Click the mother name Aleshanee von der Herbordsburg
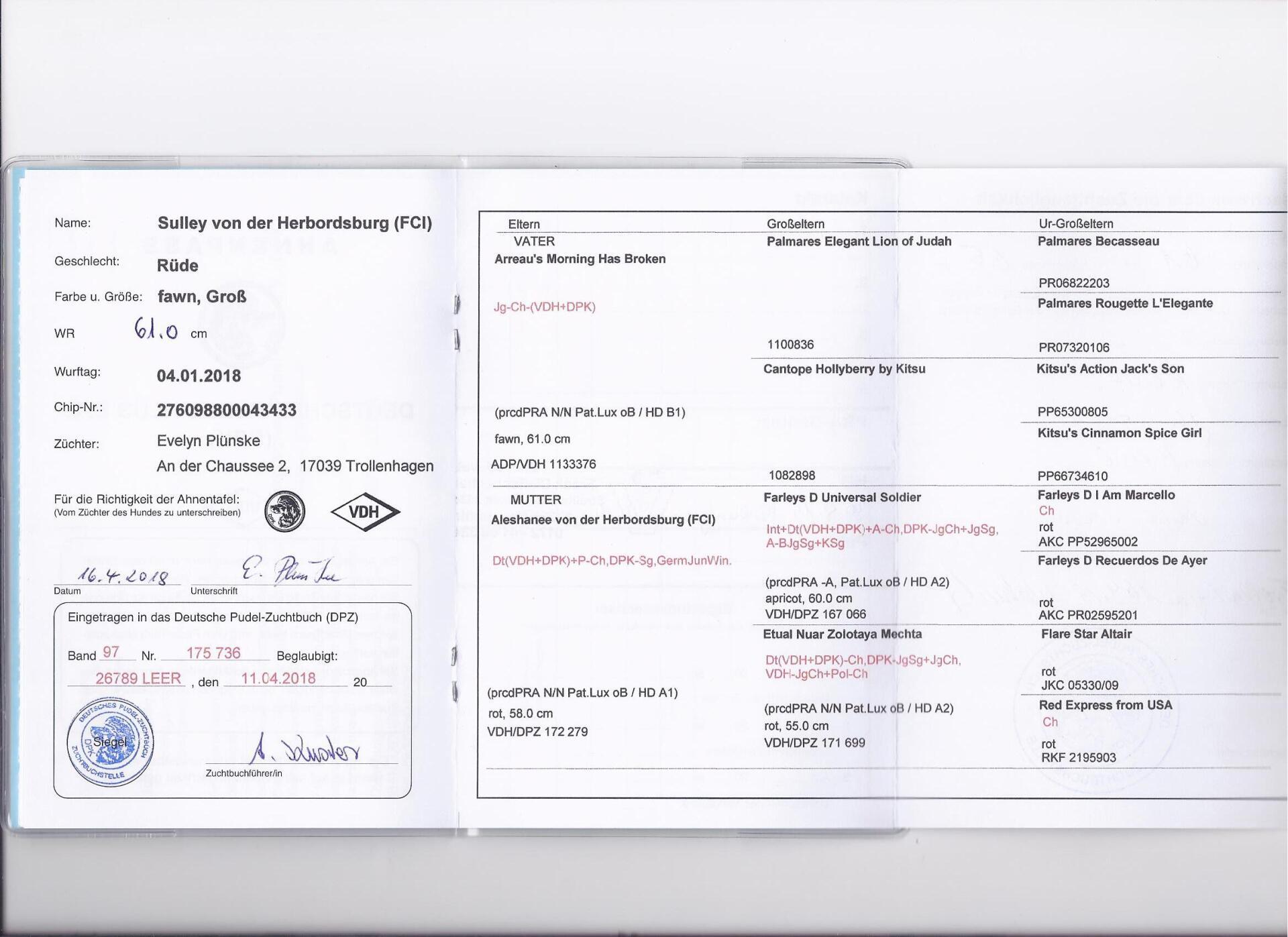Image resolution: width=1288 pixels, height=937 pixels. pos(603,520)
